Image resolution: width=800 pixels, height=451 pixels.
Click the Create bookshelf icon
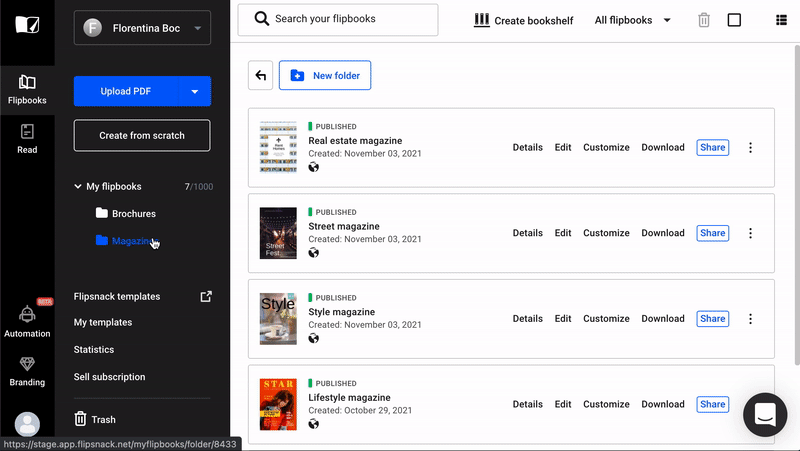[x=482, y=20]
